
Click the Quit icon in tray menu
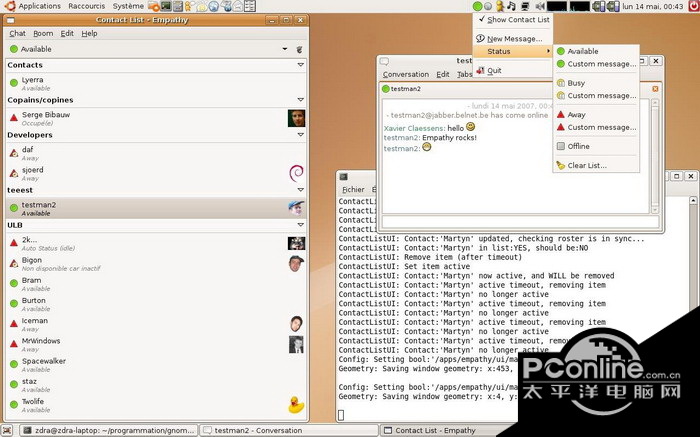point(480,71)
